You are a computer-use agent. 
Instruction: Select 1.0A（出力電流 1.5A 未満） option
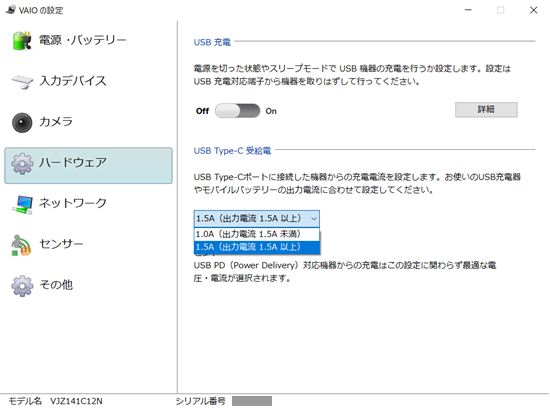pyautogui.click(x=257, y=234)
